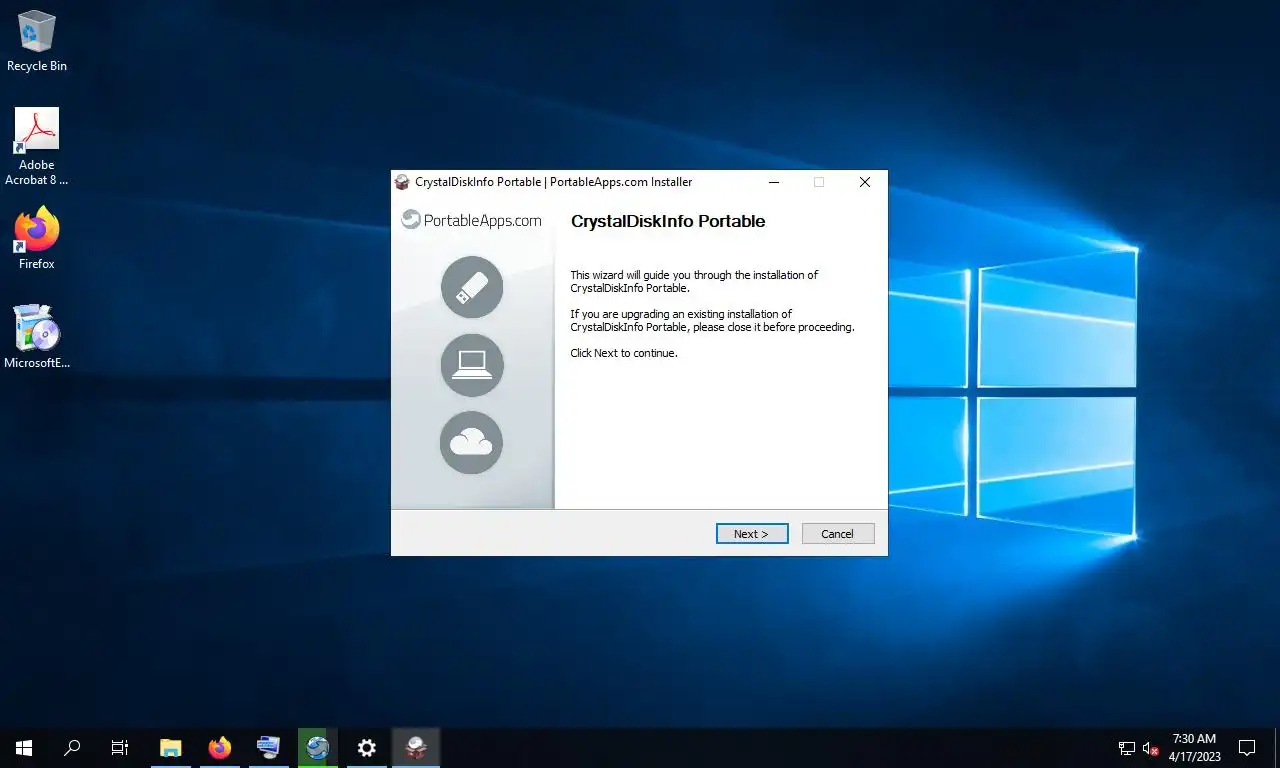Viewport: 1280px width, 768px height.
Task: Open taskbar search
Action: tap(72, 747)
